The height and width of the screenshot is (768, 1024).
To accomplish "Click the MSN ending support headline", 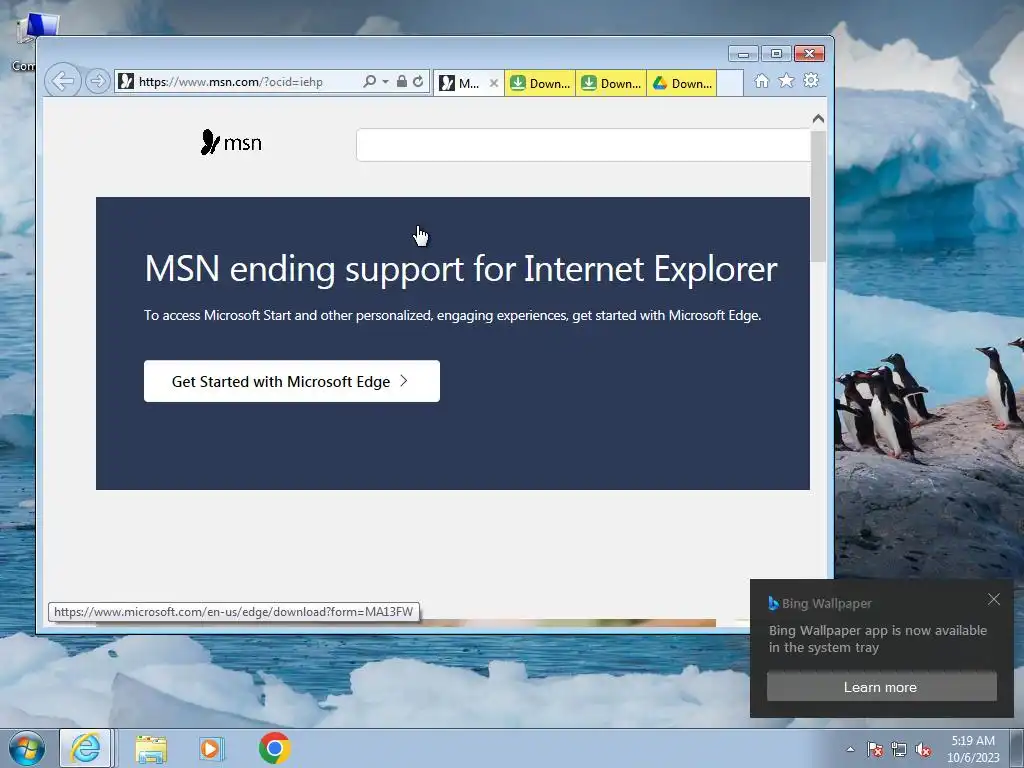I will coord(461,268).
